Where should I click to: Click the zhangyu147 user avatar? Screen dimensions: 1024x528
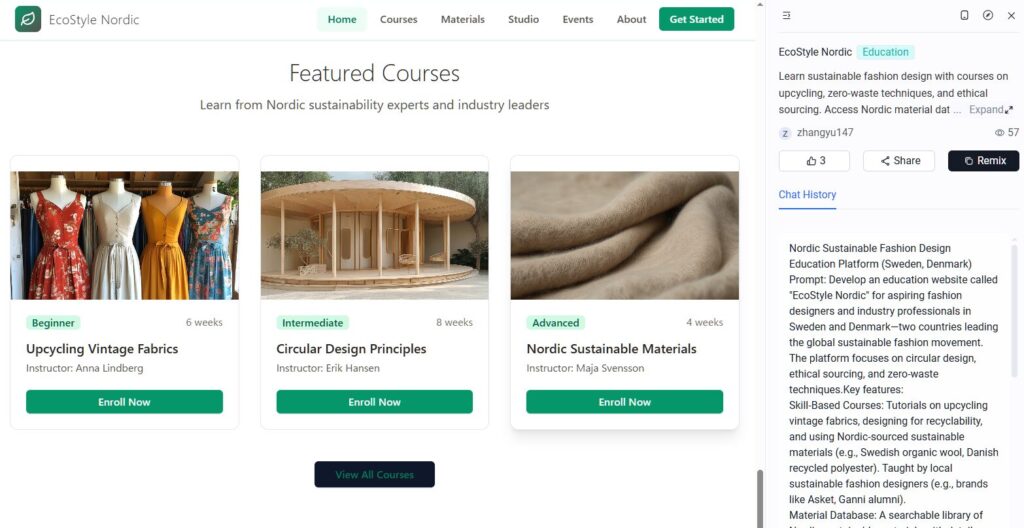[785, 133]
